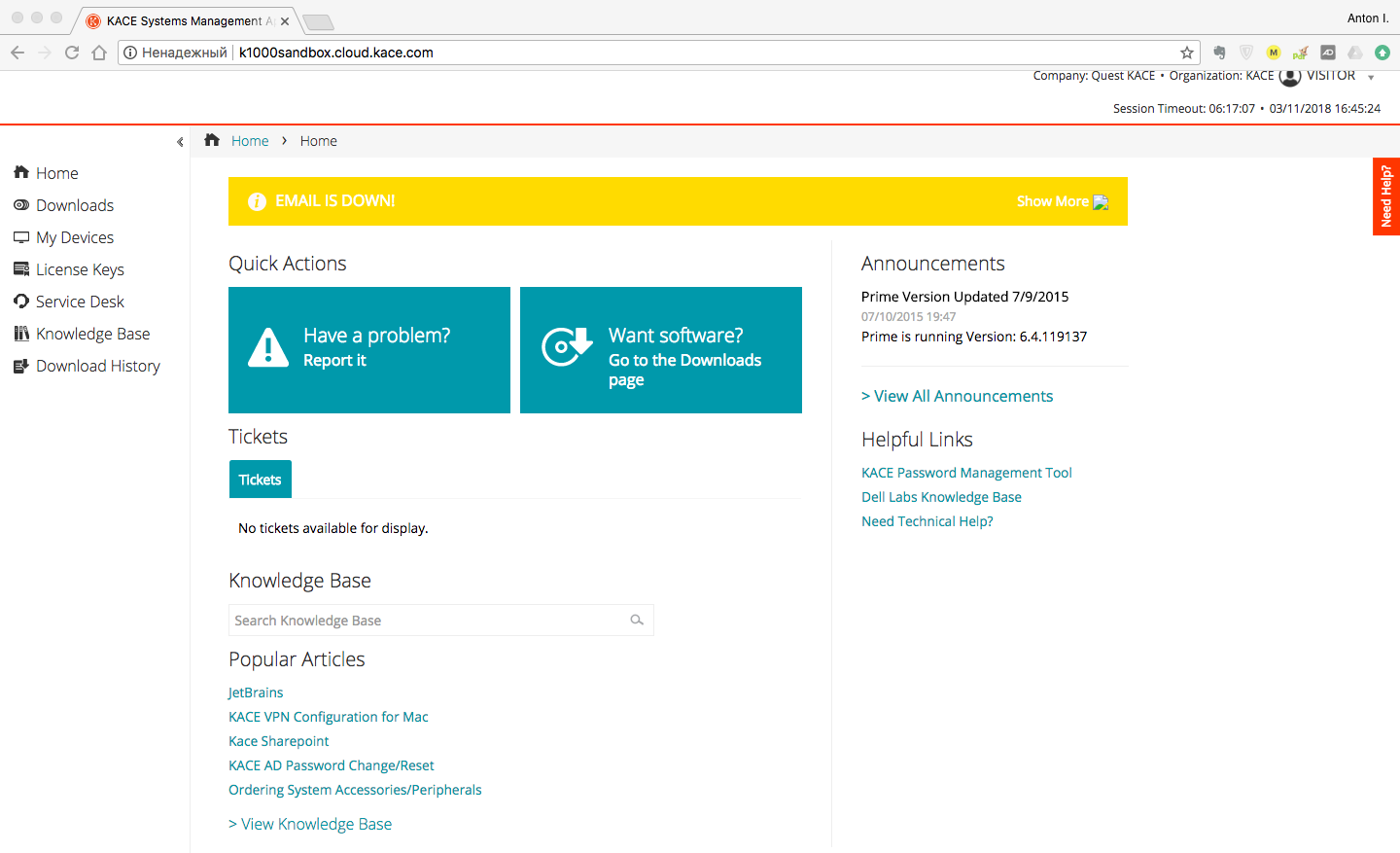Click the site info icon in address bar
Screen dimensions: 1400x853
coord(130,53)
